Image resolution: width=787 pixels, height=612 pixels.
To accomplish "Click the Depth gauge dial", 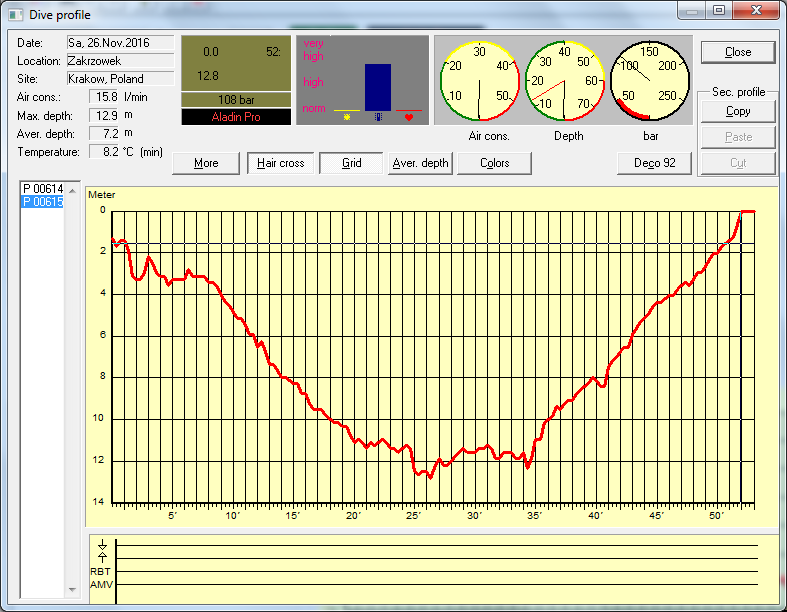I will pyautogui.click(x=565, y=81).
